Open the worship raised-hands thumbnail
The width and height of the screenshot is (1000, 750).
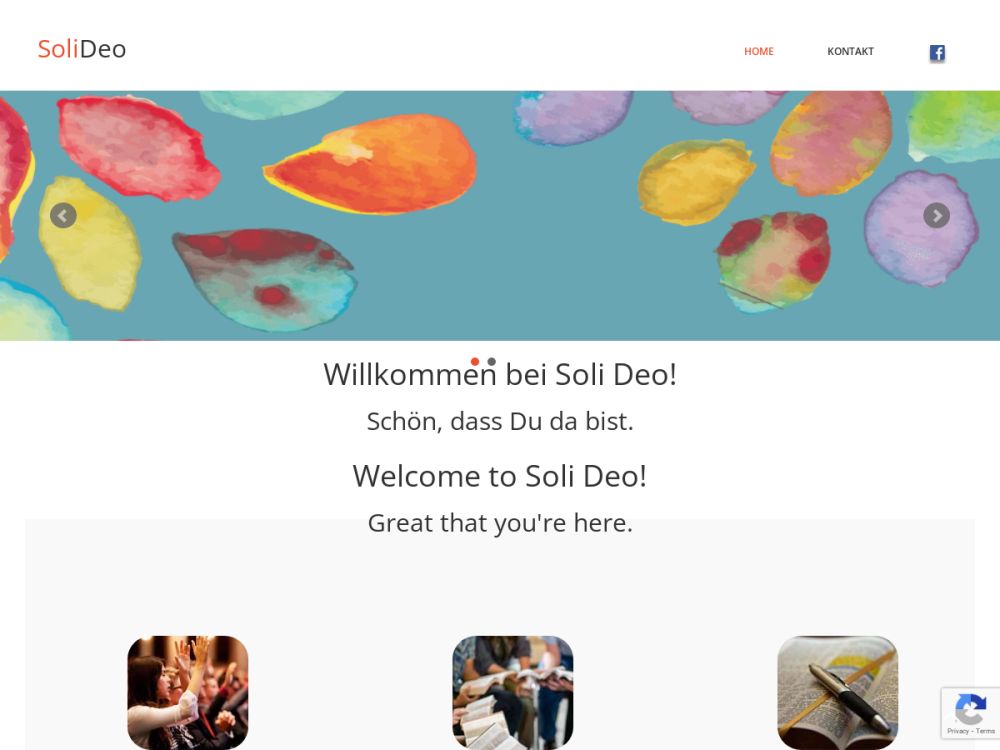188,692
